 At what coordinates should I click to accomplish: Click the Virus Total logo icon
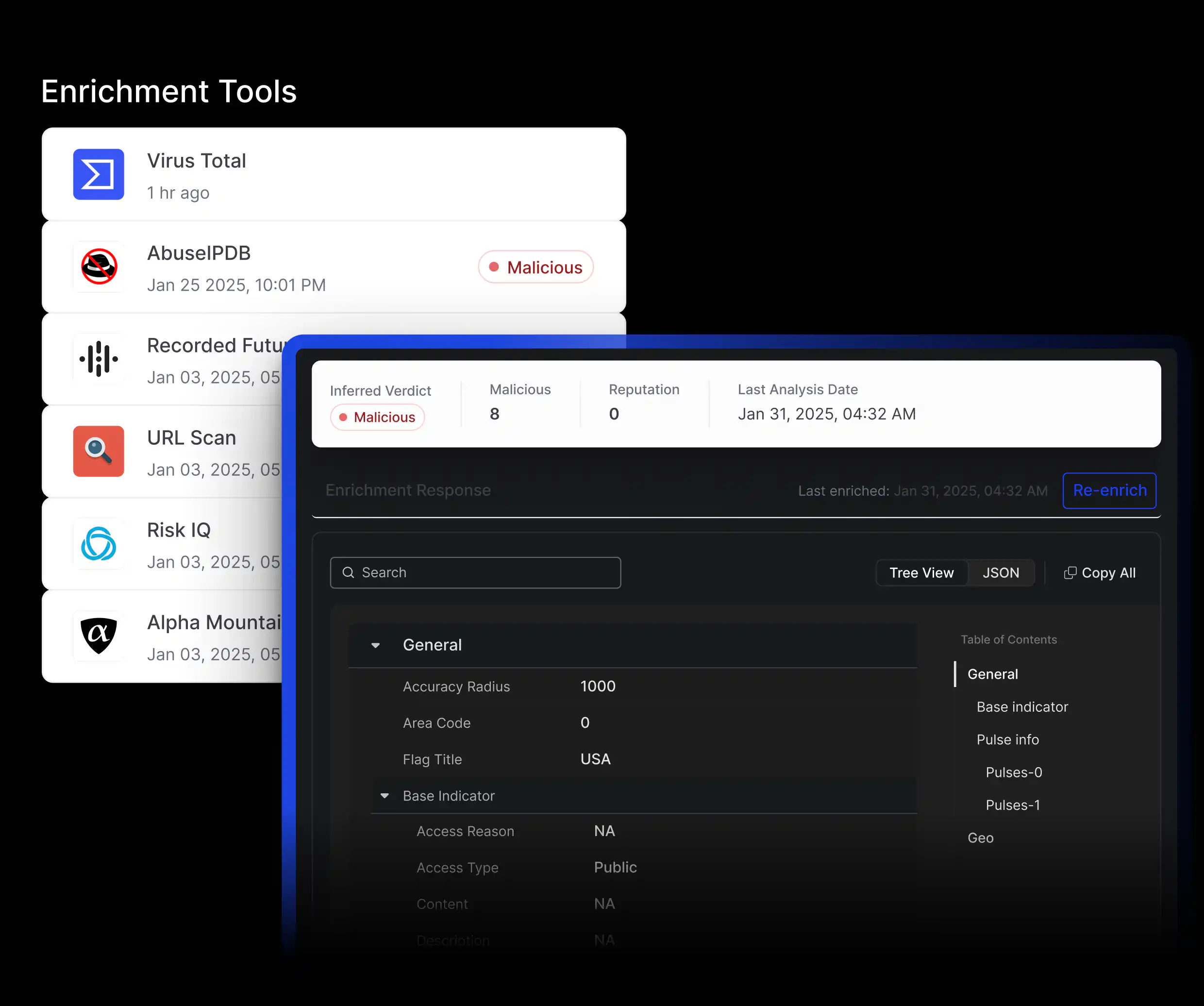point(99,174)
